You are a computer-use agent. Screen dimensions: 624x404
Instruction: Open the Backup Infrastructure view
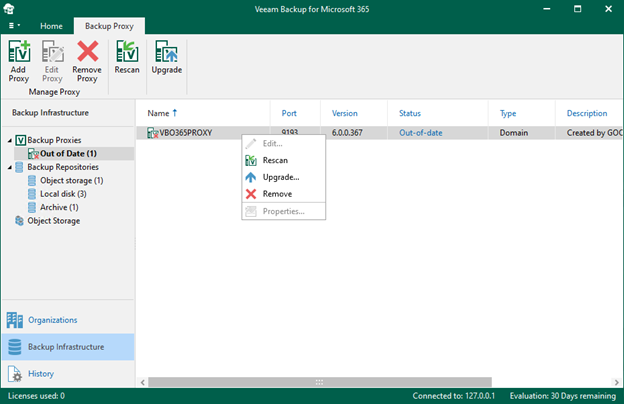[x=68, y=347]
